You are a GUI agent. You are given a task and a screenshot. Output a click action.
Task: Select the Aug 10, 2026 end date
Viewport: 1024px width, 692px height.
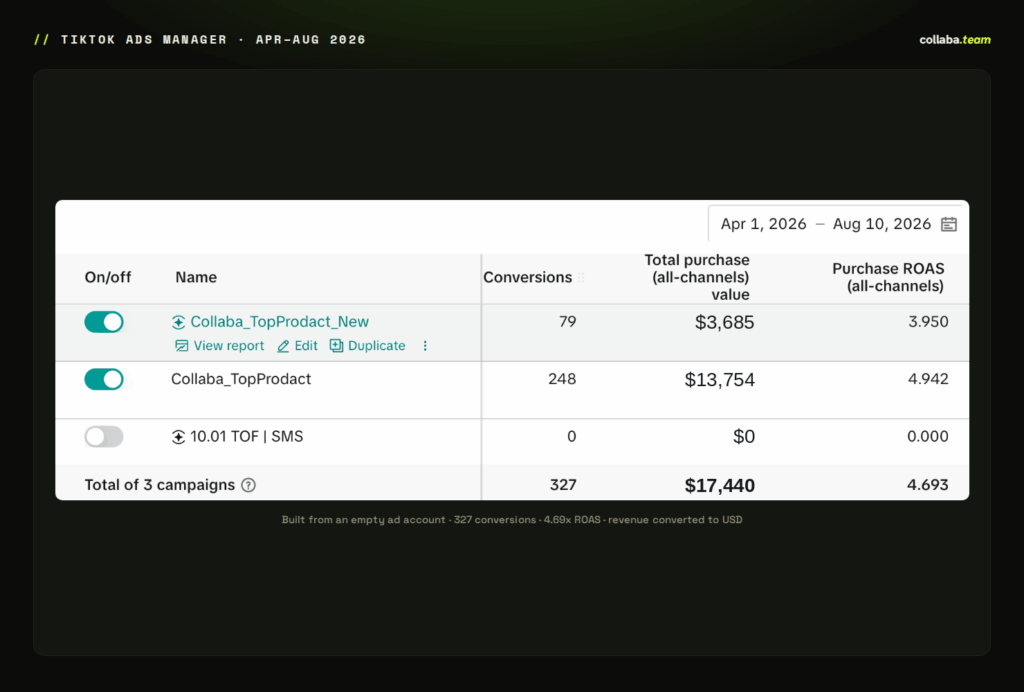coord(882,224)
